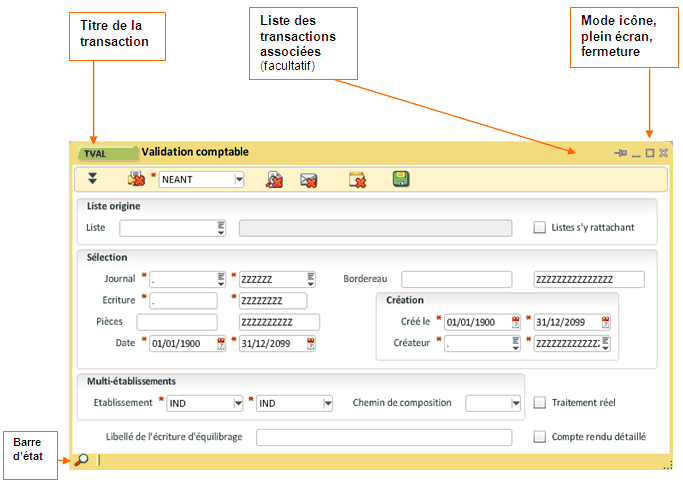The image size is (683, 484).
Task: Enable the Listes s'y rattachant checkbox
Action: [540, 228]
